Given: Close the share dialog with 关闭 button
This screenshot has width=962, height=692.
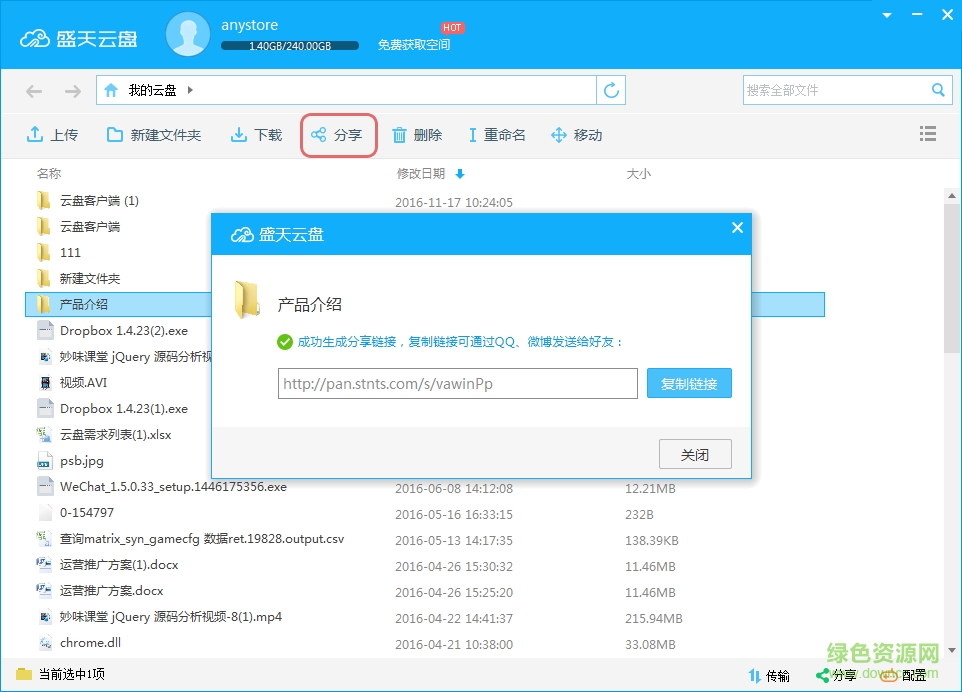Looking at the screenshot, I should point(695,453).
